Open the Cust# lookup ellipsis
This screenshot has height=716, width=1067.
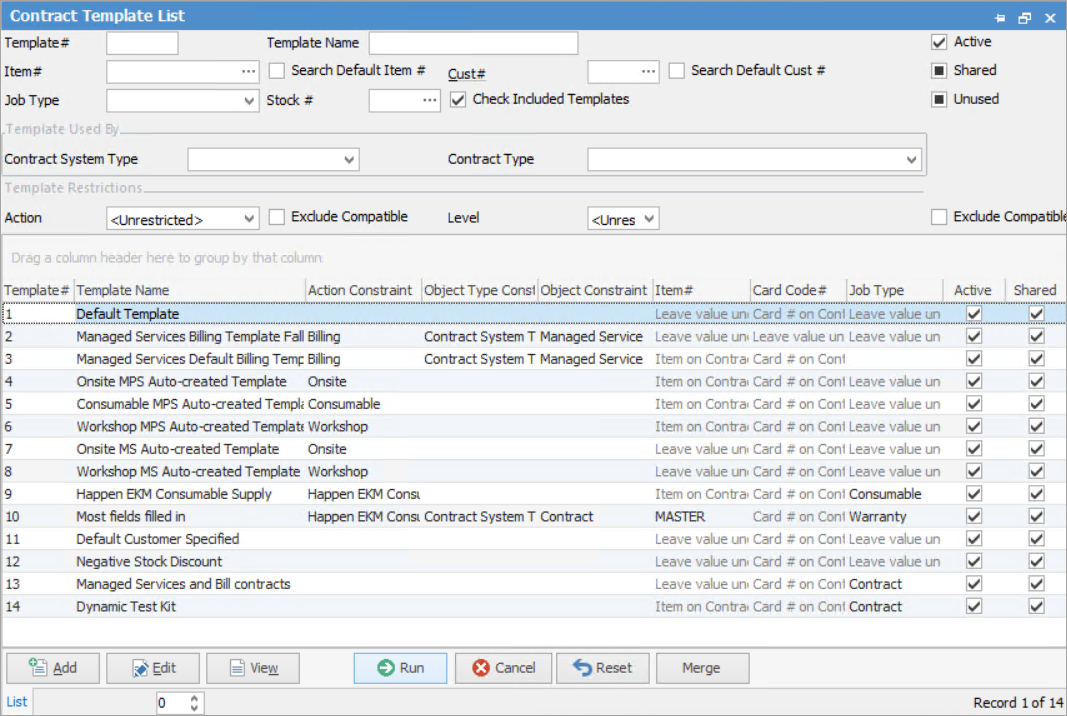649,71
